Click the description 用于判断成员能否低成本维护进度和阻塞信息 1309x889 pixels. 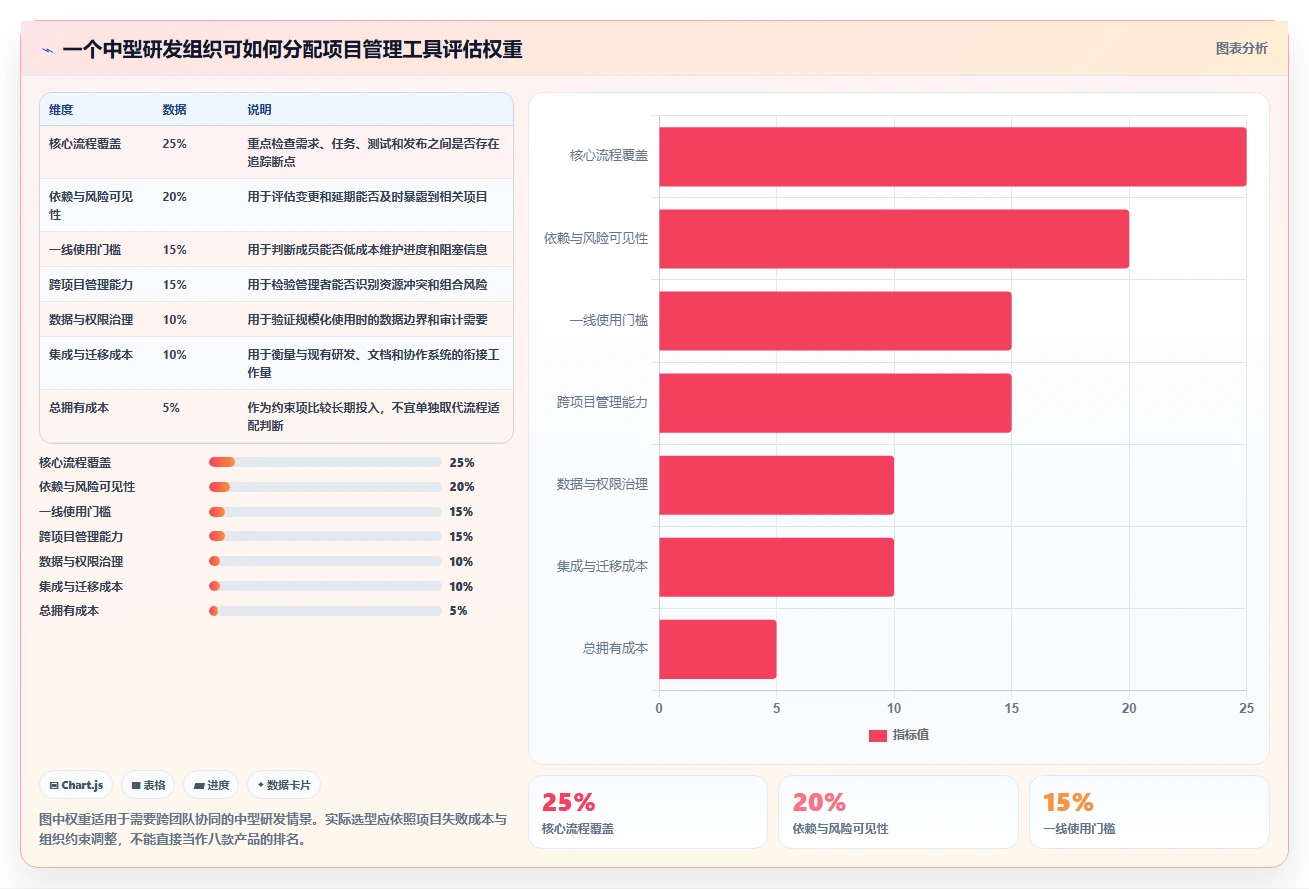[368, 250]
